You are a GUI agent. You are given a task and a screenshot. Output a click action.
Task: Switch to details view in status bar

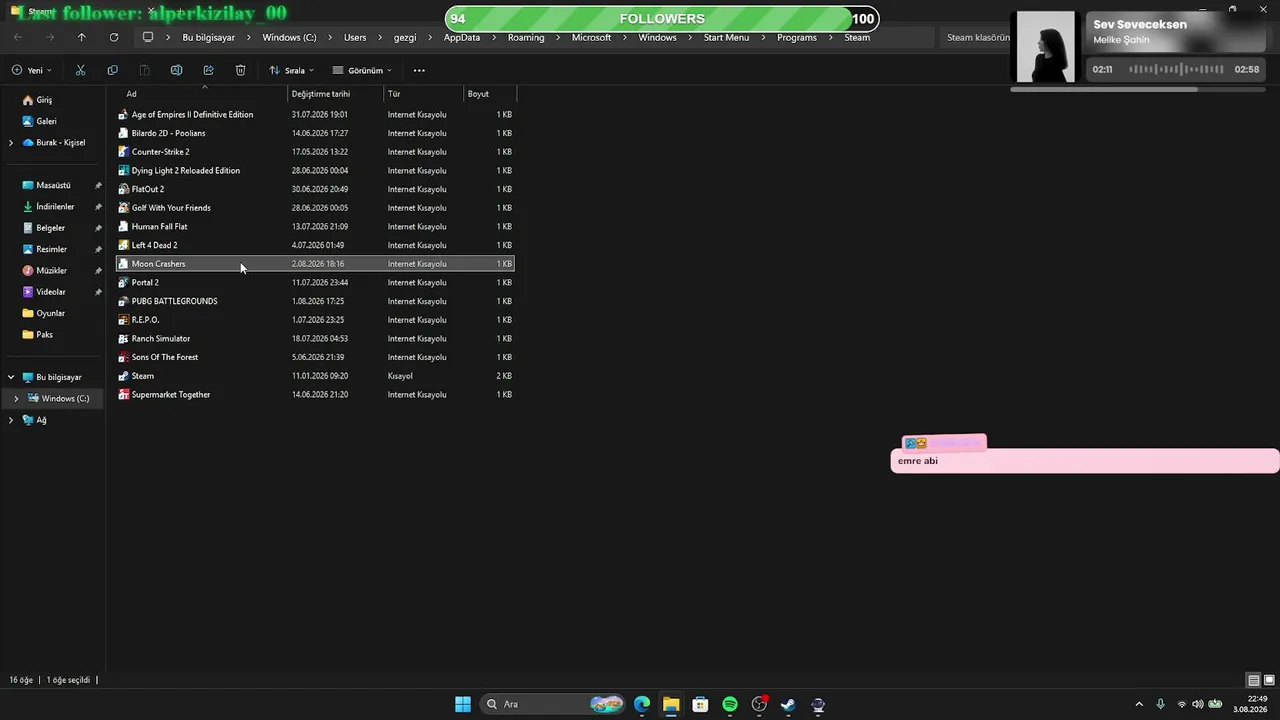(x=1253, y=680)
